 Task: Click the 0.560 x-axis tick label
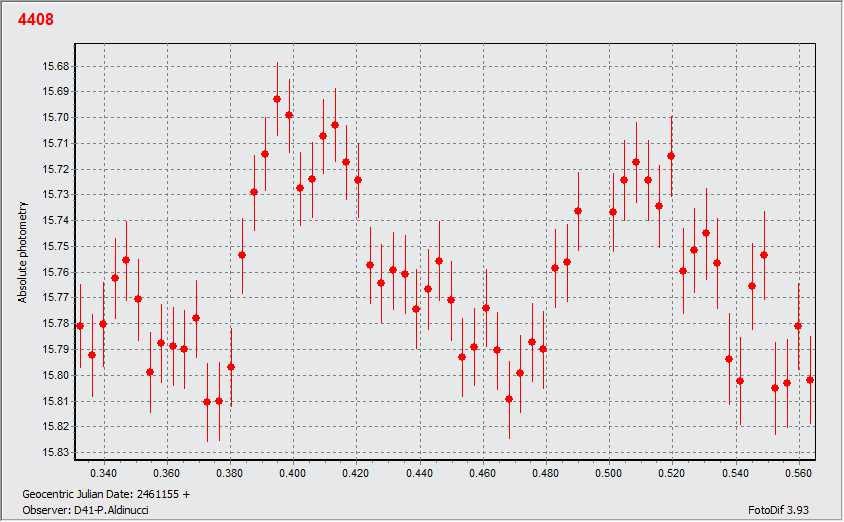(799, 473)
